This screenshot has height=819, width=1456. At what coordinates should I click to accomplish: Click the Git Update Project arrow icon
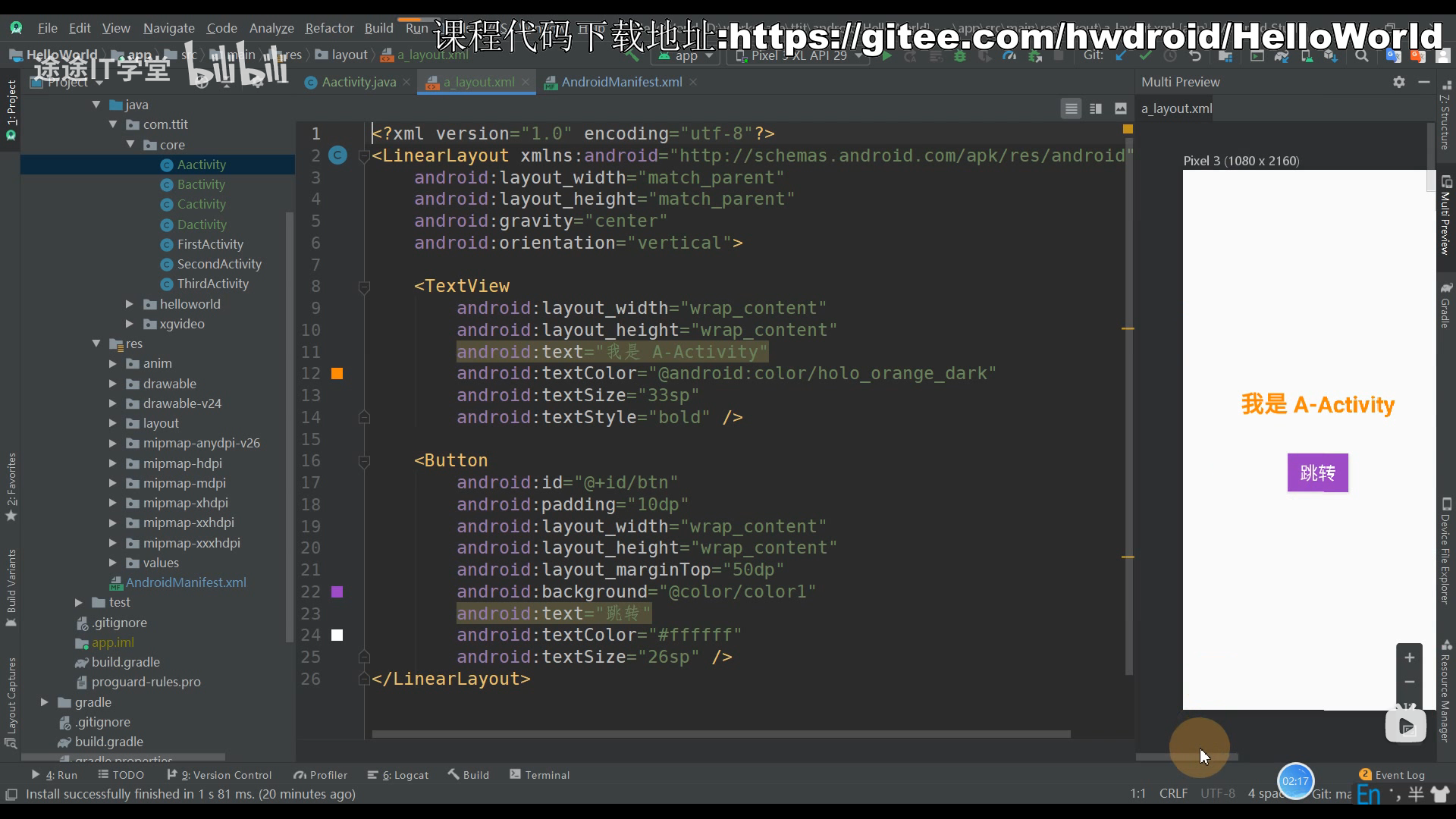1121,56
